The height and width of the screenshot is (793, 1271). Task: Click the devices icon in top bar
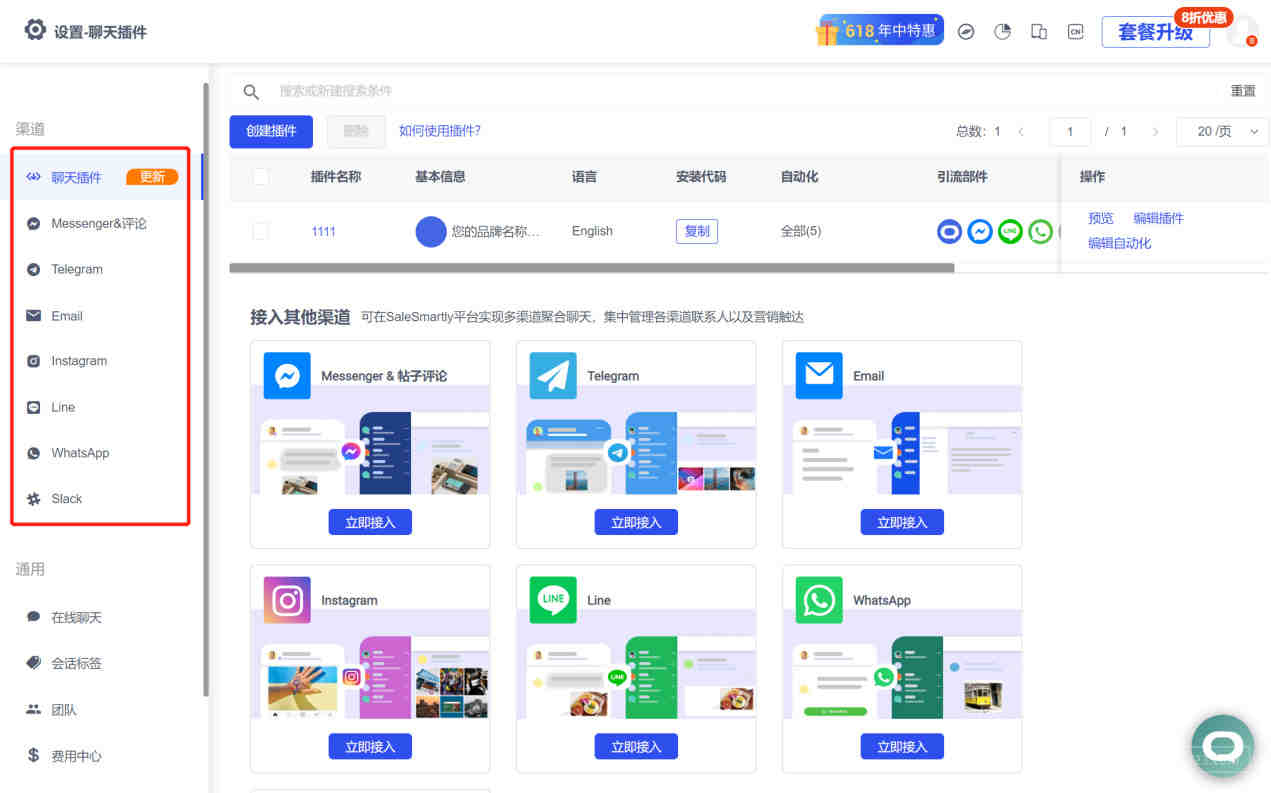tap(1039, 31)
